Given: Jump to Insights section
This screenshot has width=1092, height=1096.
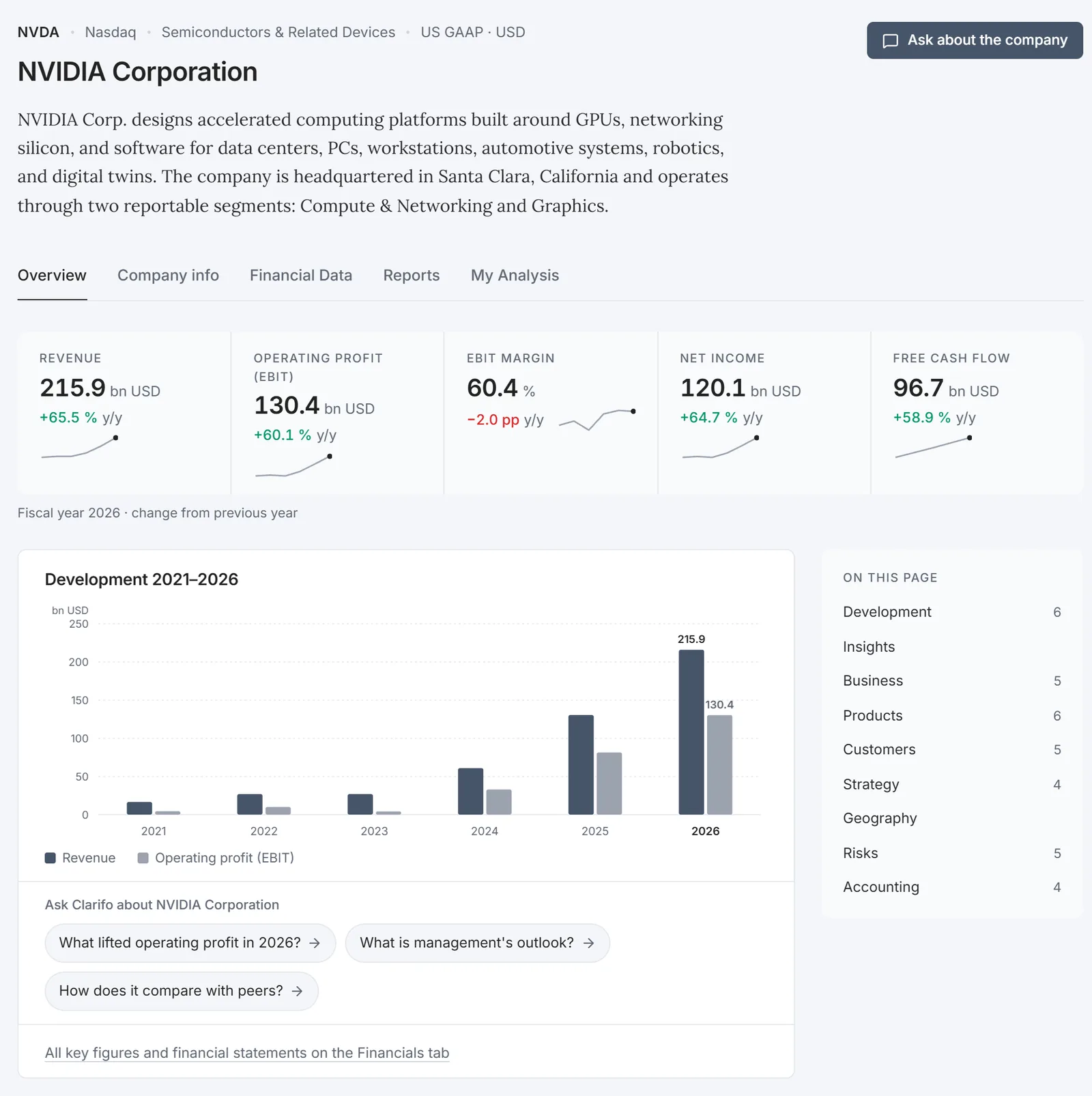Looking at the screenshot, I should (x=951, y=647).
